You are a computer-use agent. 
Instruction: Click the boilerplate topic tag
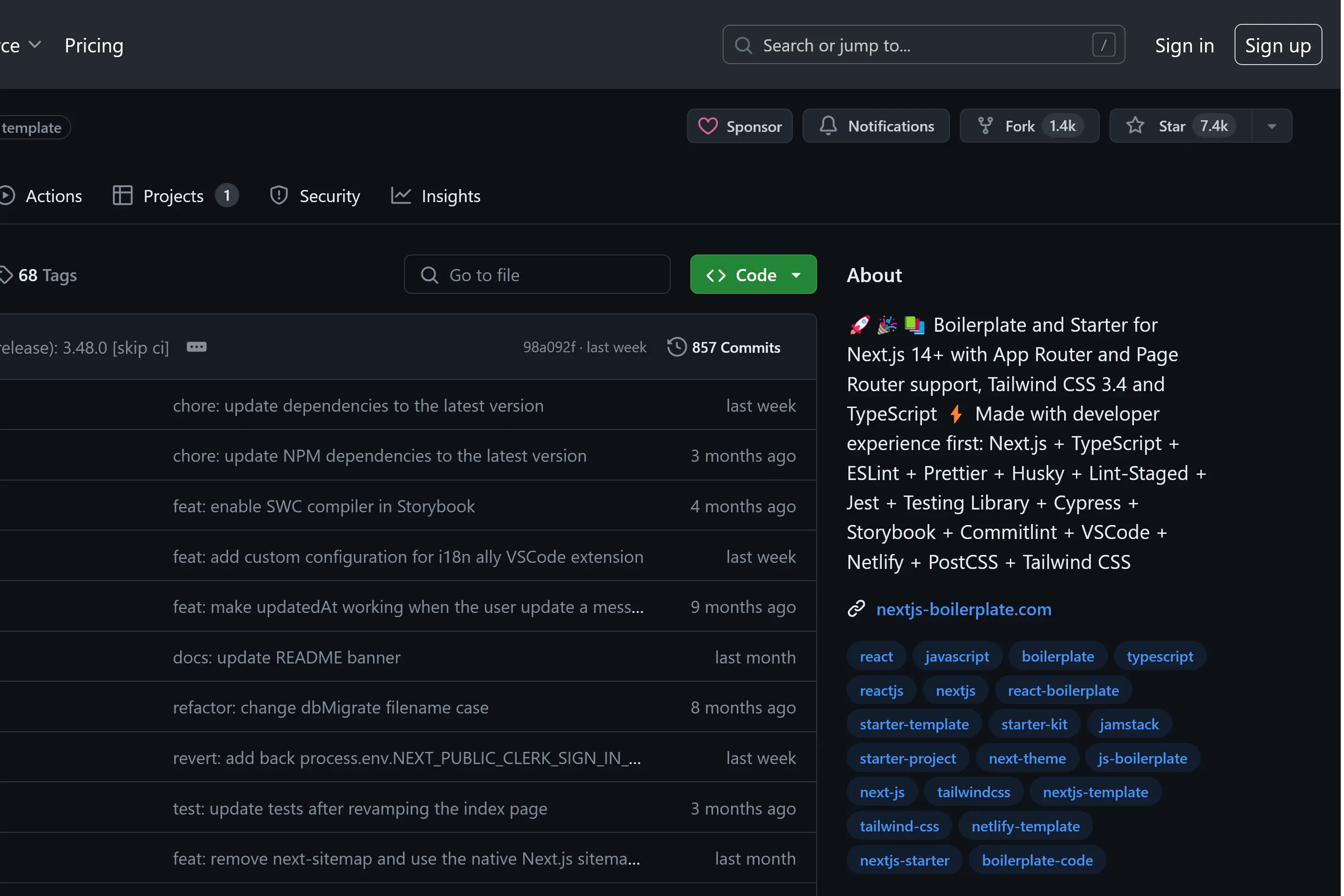point(1057,656)
